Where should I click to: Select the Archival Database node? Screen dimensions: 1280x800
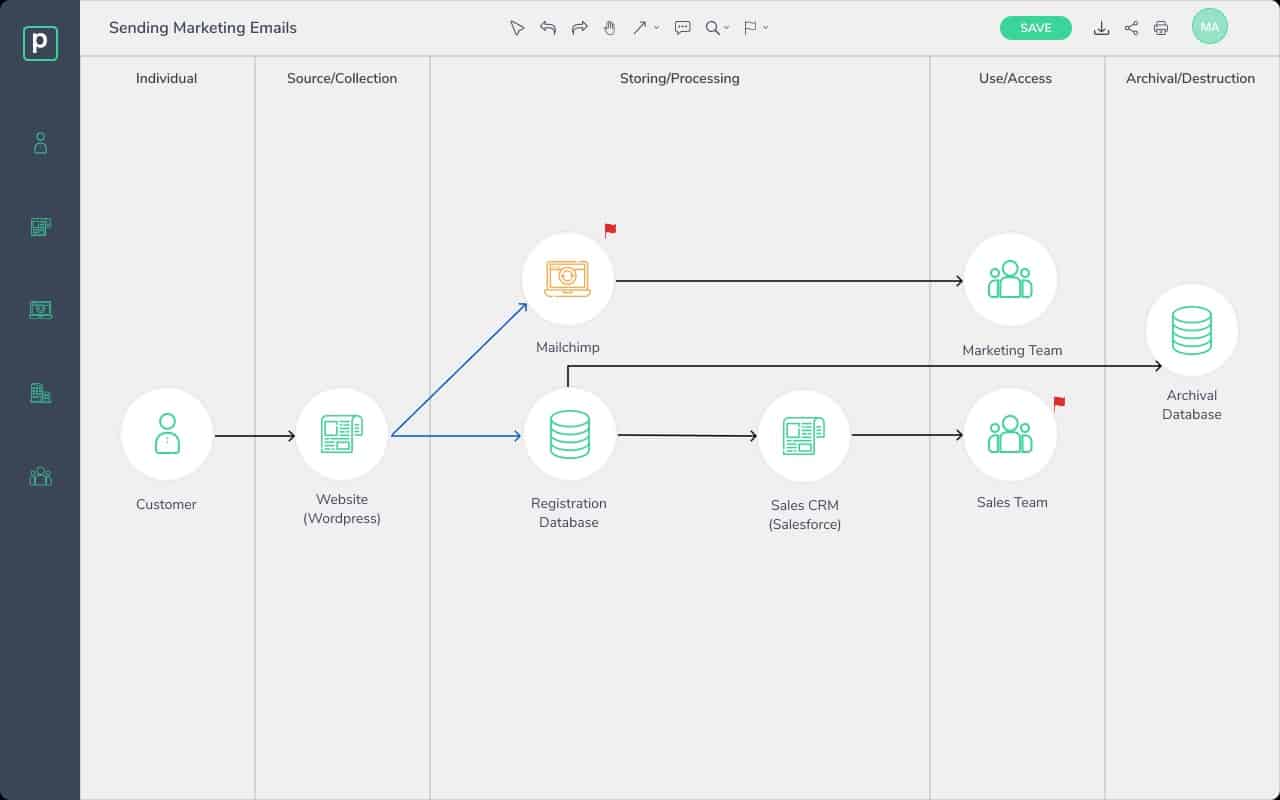pyautogui.click(x=1192, y=331)
